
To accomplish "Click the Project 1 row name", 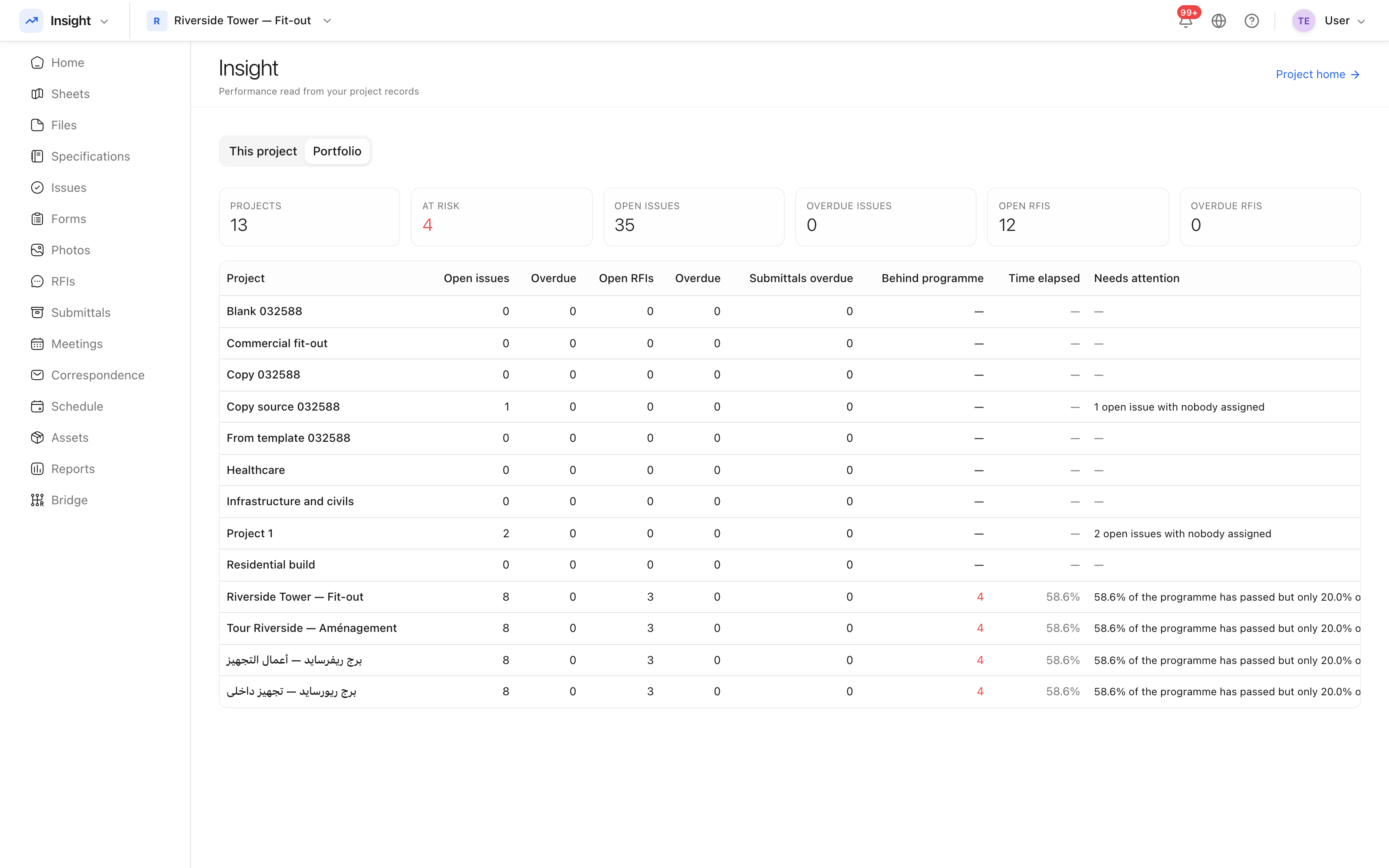I will point(250,533).
